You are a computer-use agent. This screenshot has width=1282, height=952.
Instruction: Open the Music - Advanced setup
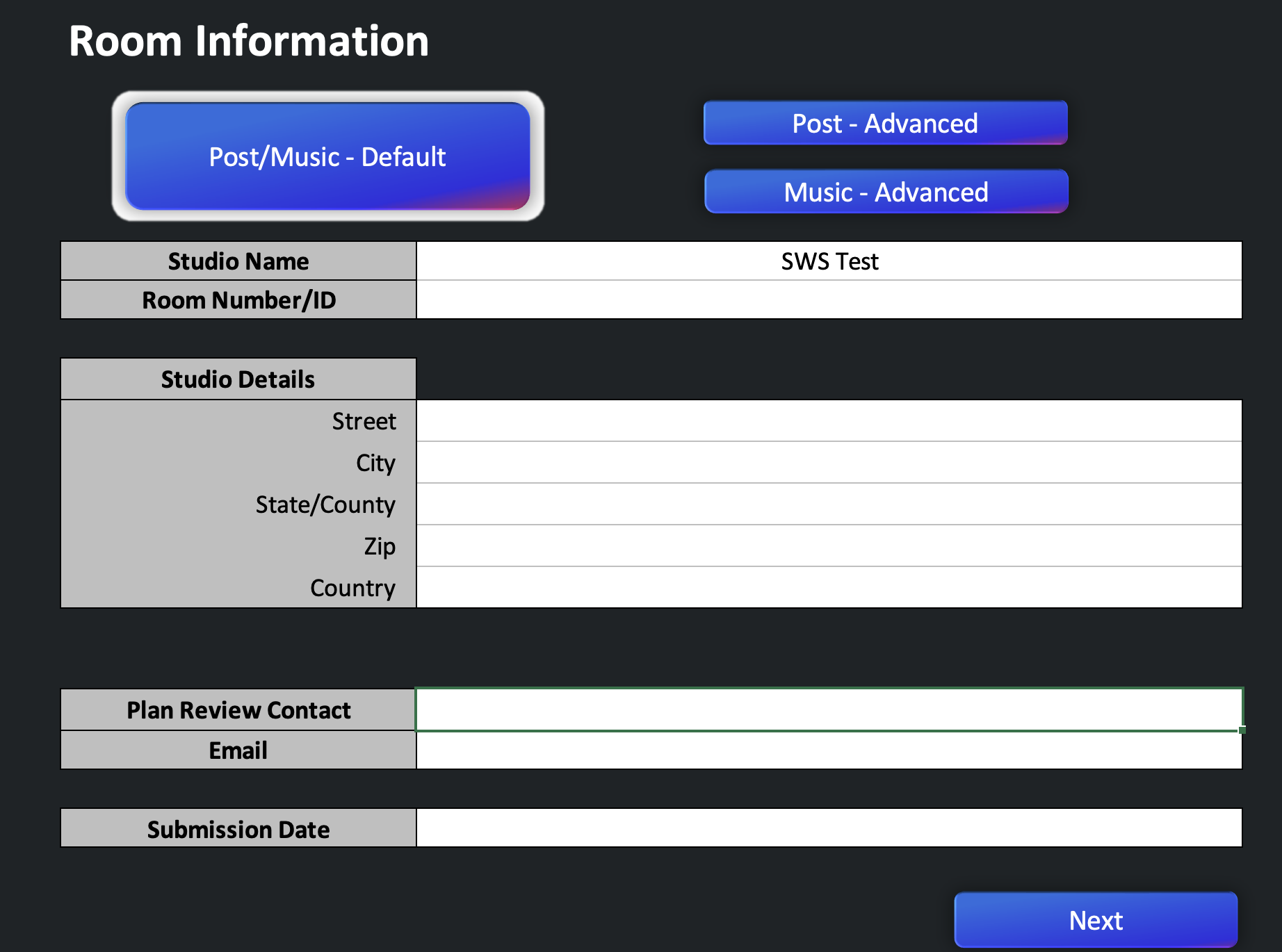pyautogui.click(x=884, y=192)
